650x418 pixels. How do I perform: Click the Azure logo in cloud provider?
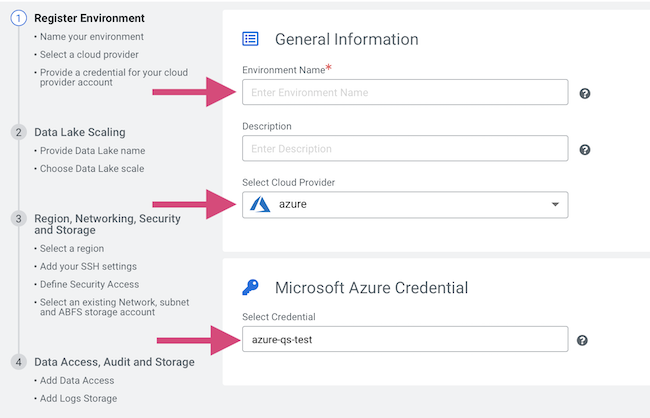(260, 204)
